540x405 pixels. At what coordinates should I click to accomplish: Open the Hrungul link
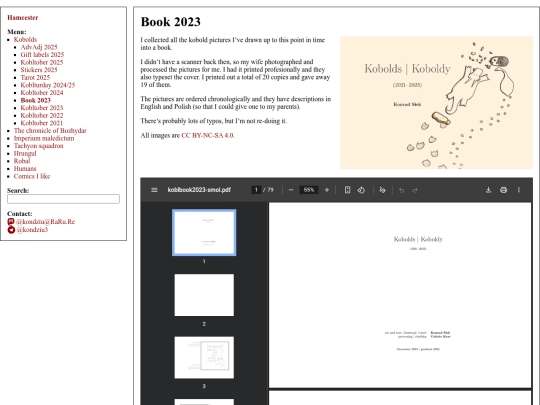(25, 153)
